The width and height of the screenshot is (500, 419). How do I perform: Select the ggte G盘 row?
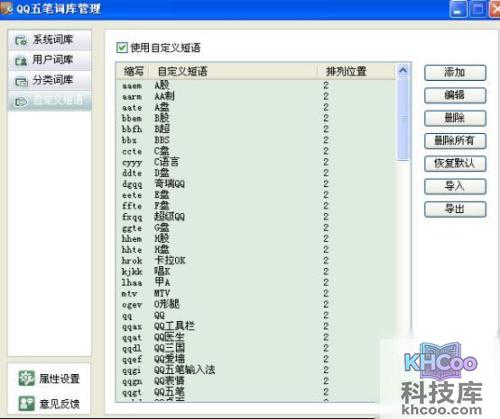point(256,228)
